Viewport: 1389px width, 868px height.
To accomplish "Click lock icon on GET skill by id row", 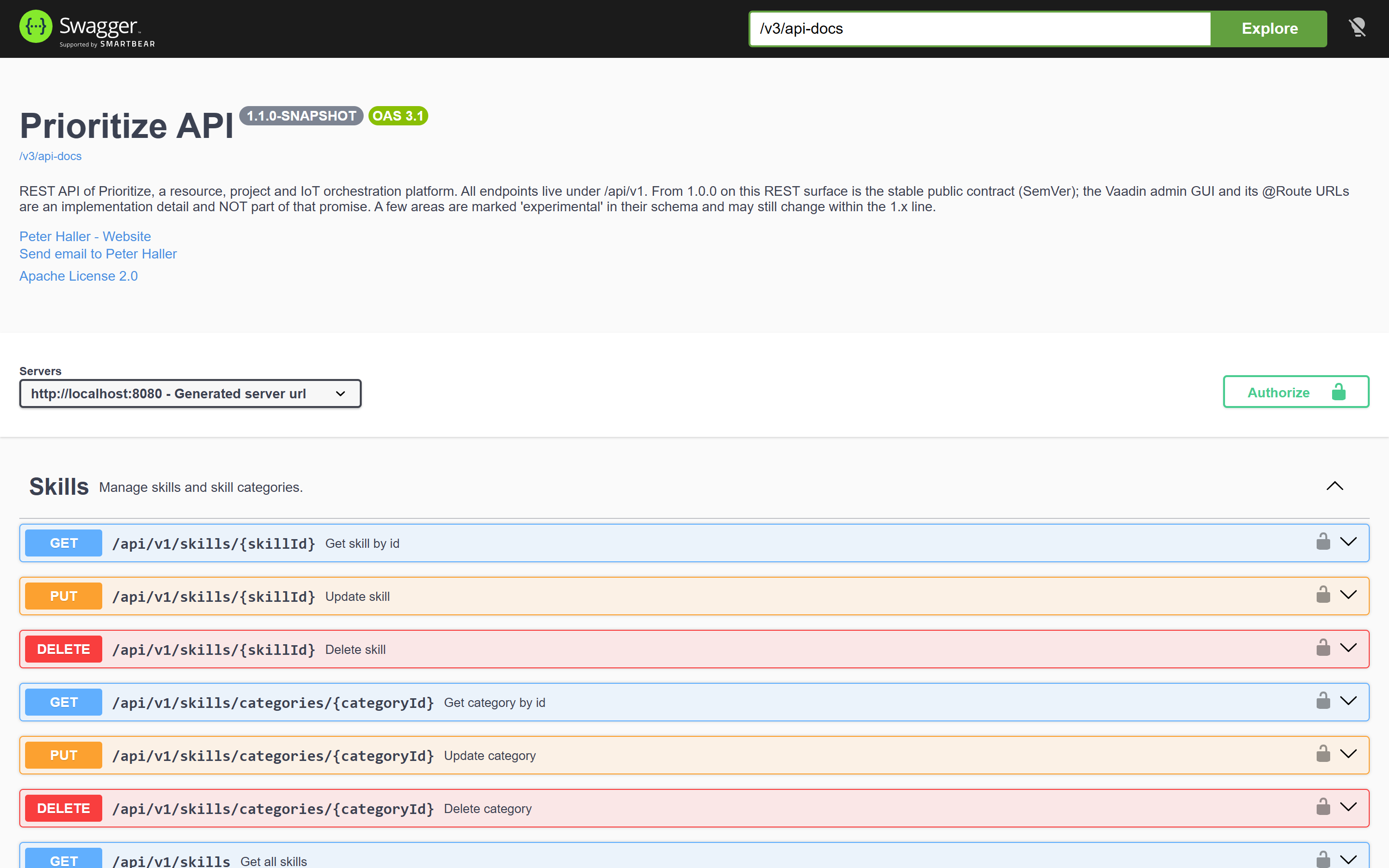I will tap(1323, 542).
